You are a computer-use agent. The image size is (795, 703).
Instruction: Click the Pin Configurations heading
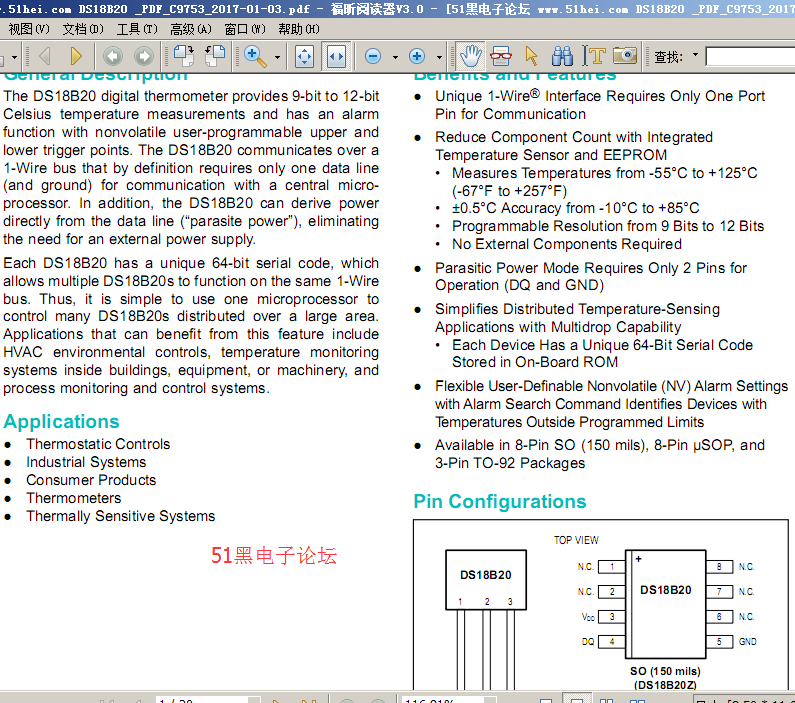pyautogui.click(x=500, y=501)
